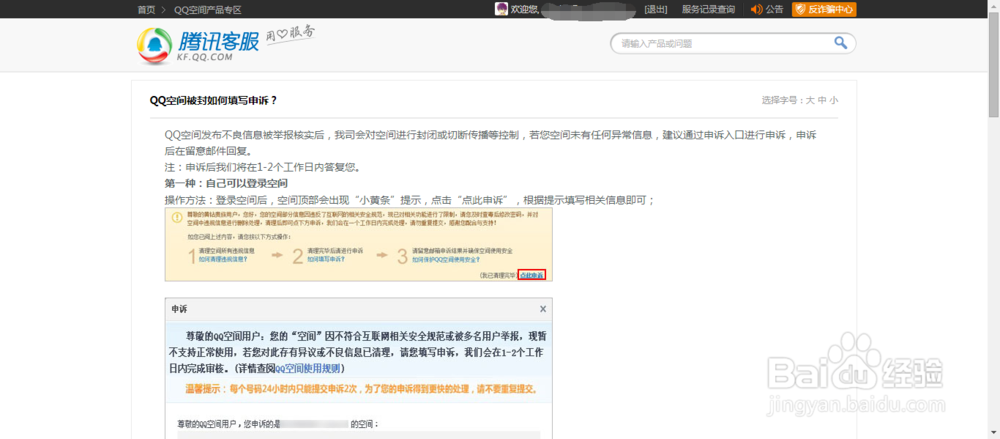Click the [退出] logout link
This screenshot has height=439, width=1000.
(x=656, y=9)
